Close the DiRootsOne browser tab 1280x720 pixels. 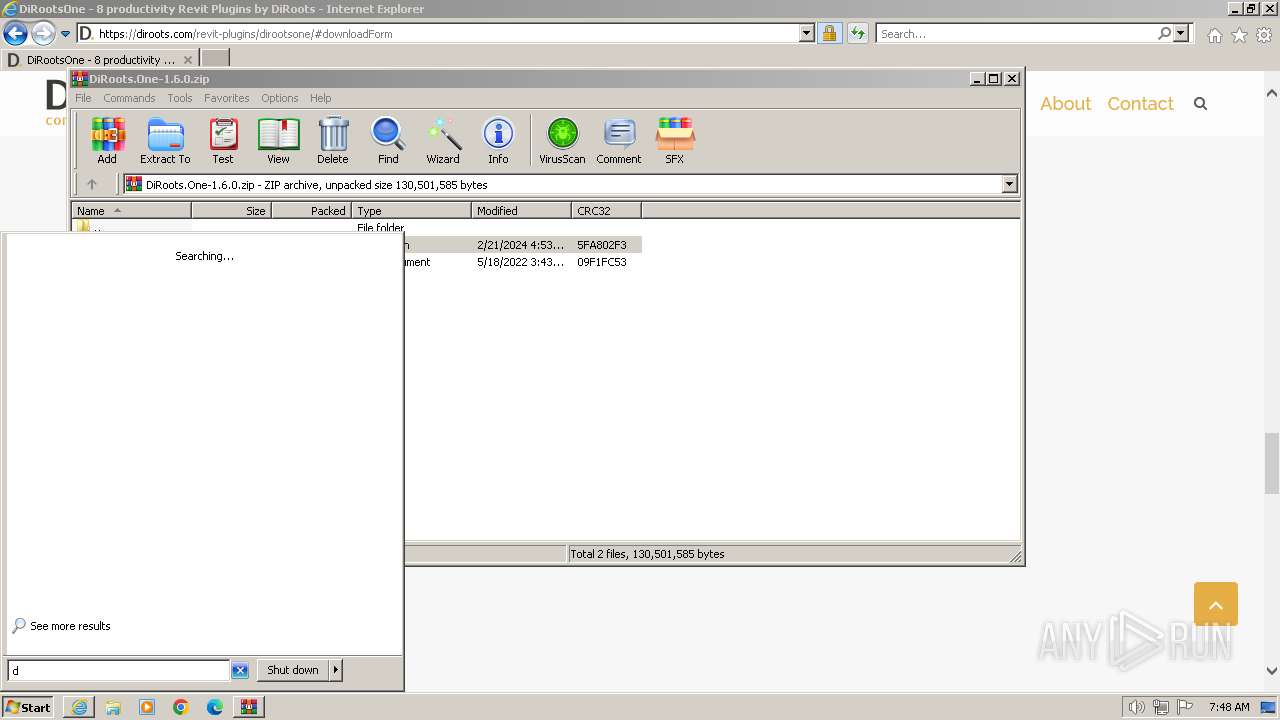(x=188, y=60)
